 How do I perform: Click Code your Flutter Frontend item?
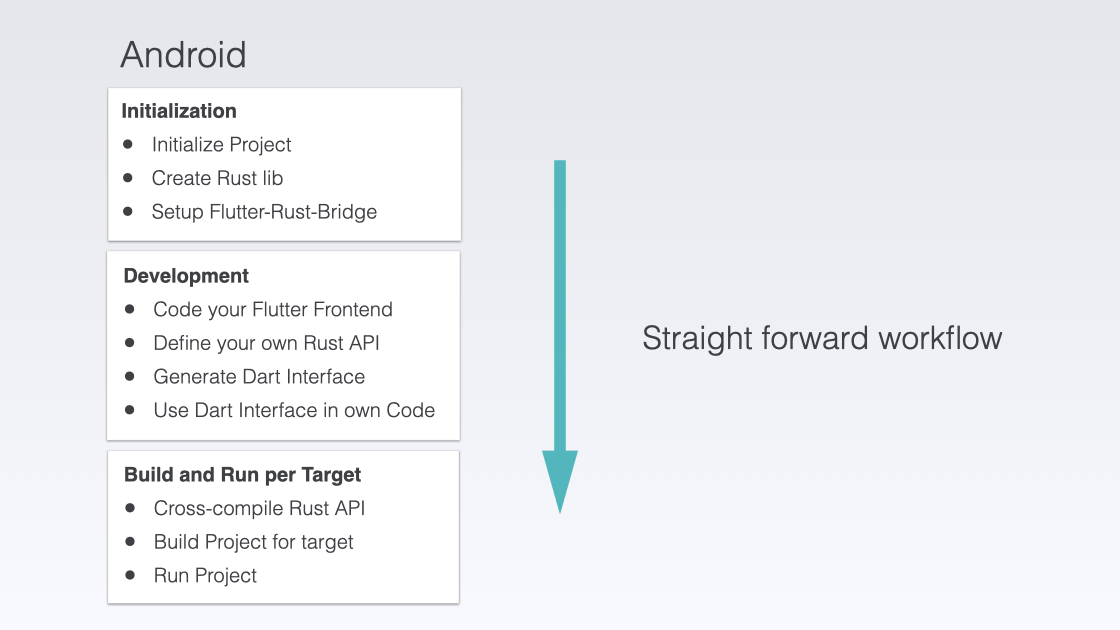click(x=273, y=309)
